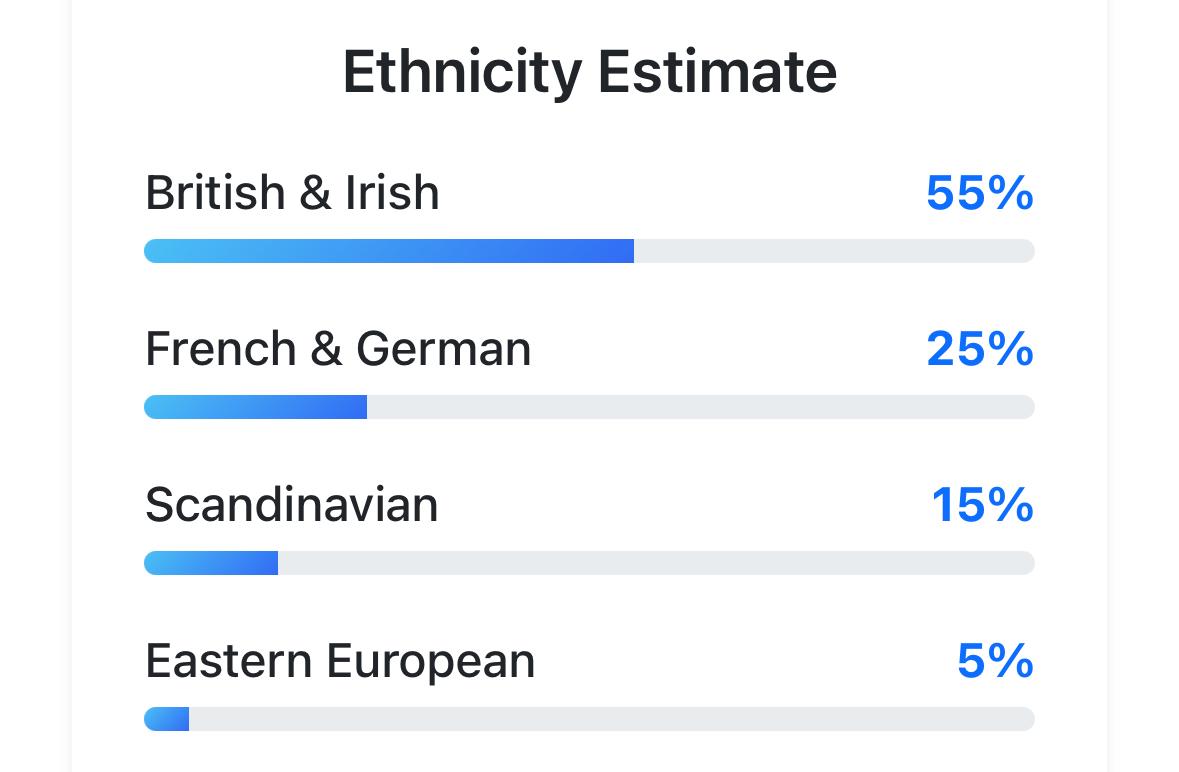Click the word "French" in the second row
This screenshot has height=772, width=1179.
coord(220,349)
